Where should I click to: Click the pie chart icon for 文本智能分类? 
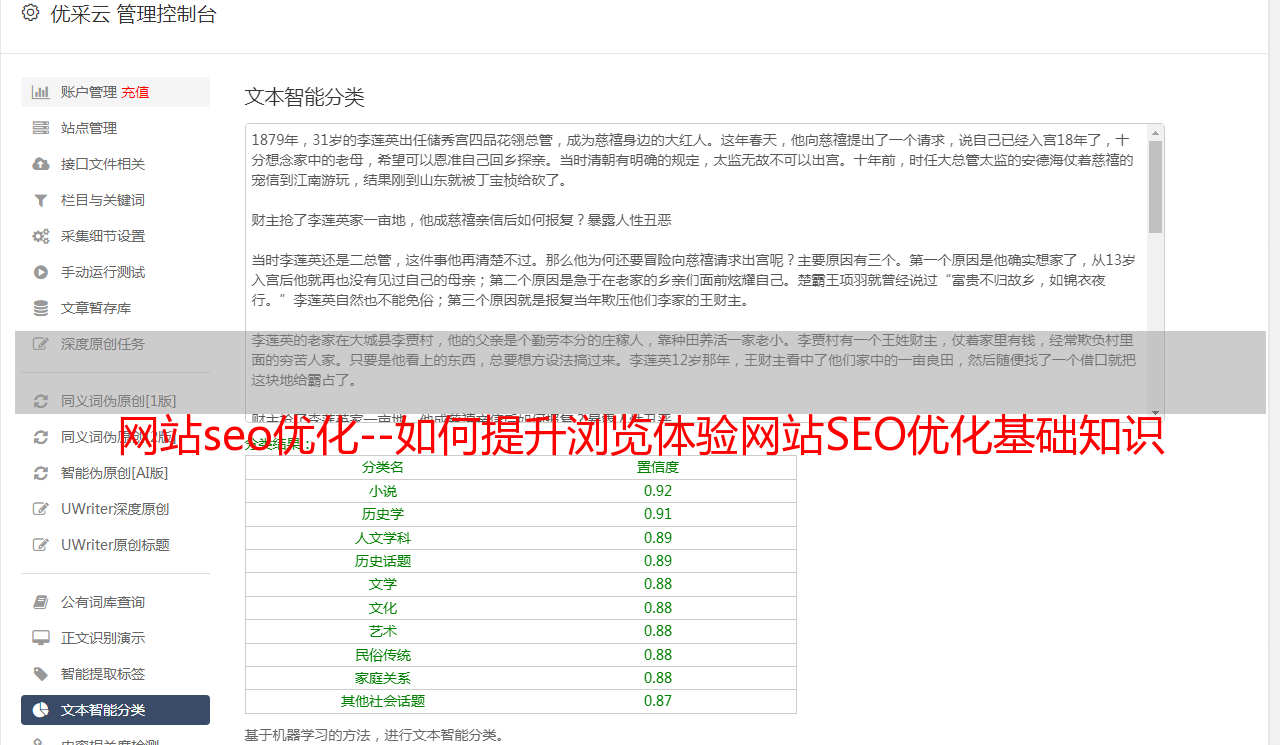[41, 710]
